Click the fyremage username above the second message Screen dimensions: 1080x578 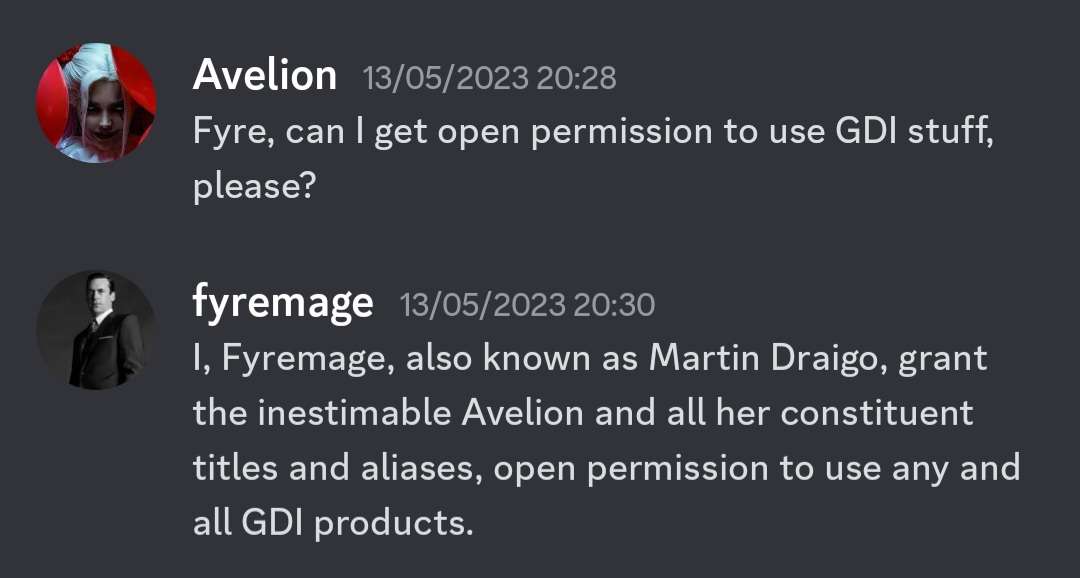point(283,302)
